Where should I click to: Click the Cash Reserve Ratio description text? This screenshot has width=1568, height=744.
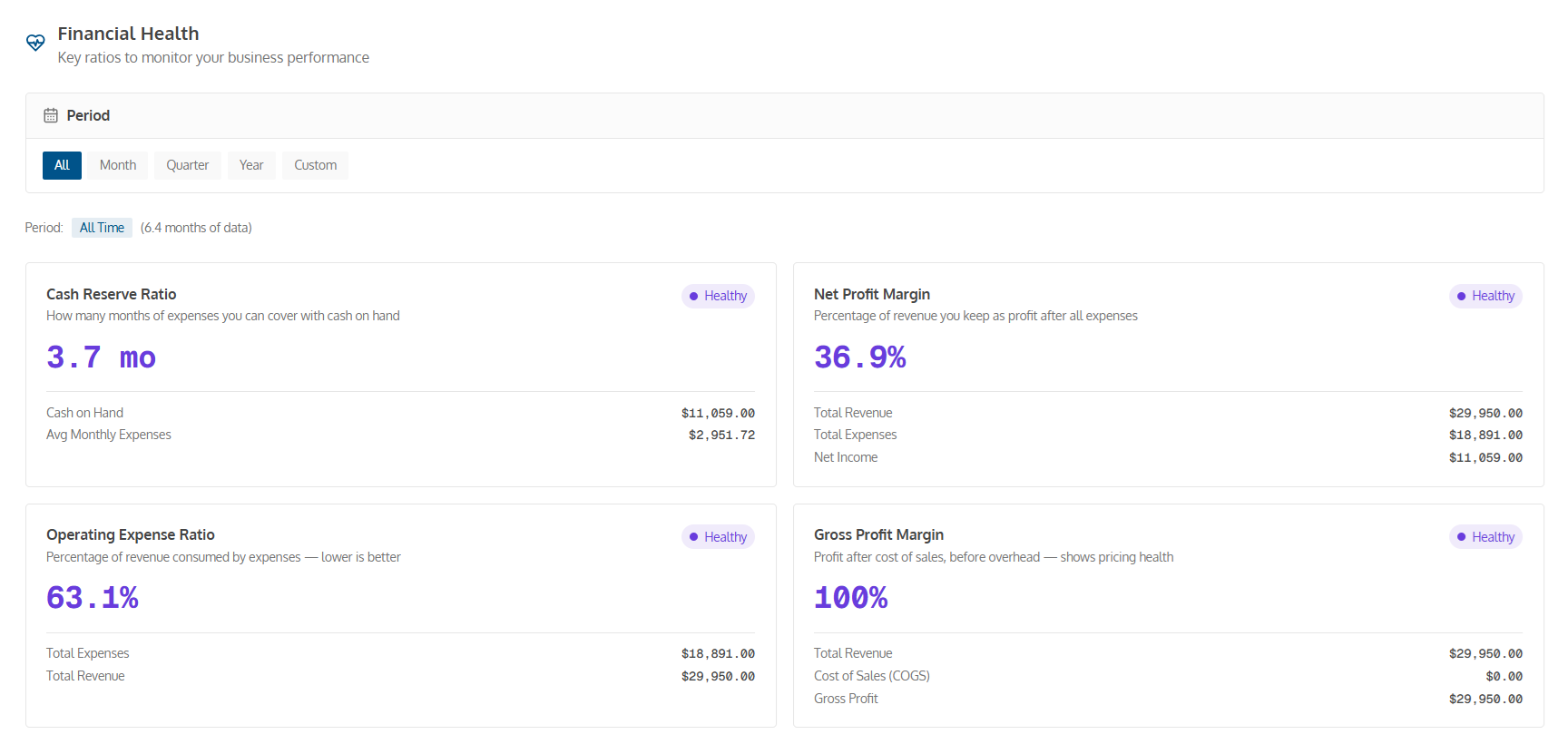coord(223,316)
